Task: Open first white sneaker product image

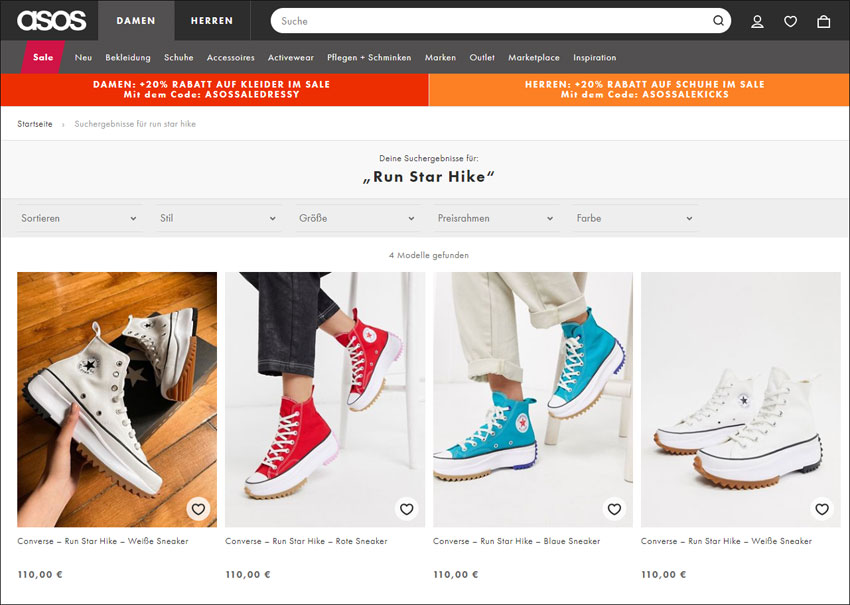Action: point(117,400)
